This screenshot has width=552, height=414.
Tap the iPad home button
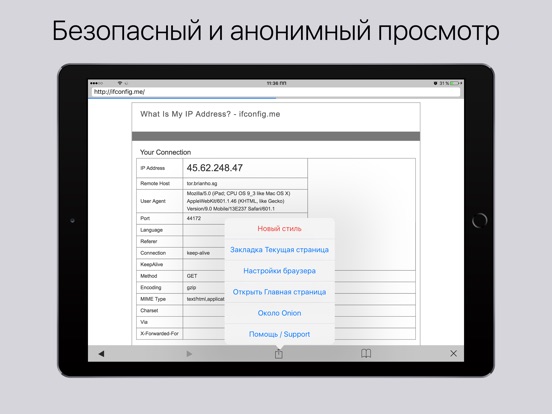(x=479, y=220)
